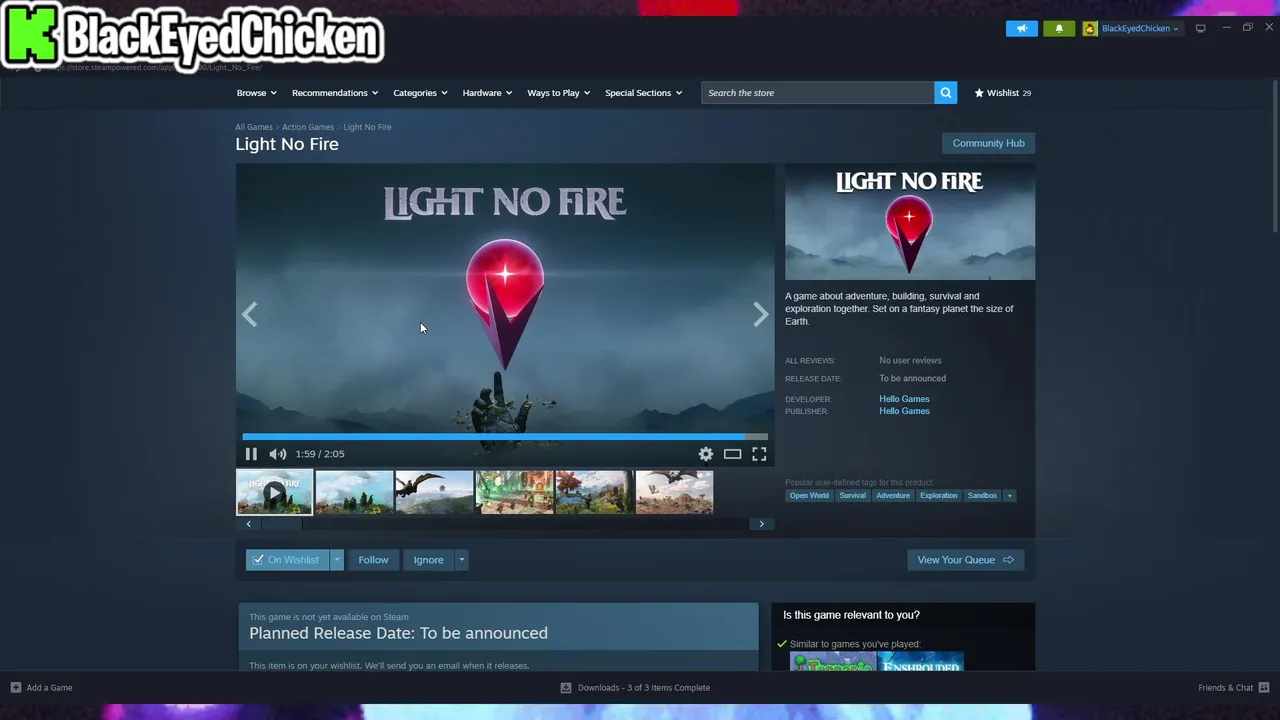Click the Light No Fire header capsule image

pos(910,222)
